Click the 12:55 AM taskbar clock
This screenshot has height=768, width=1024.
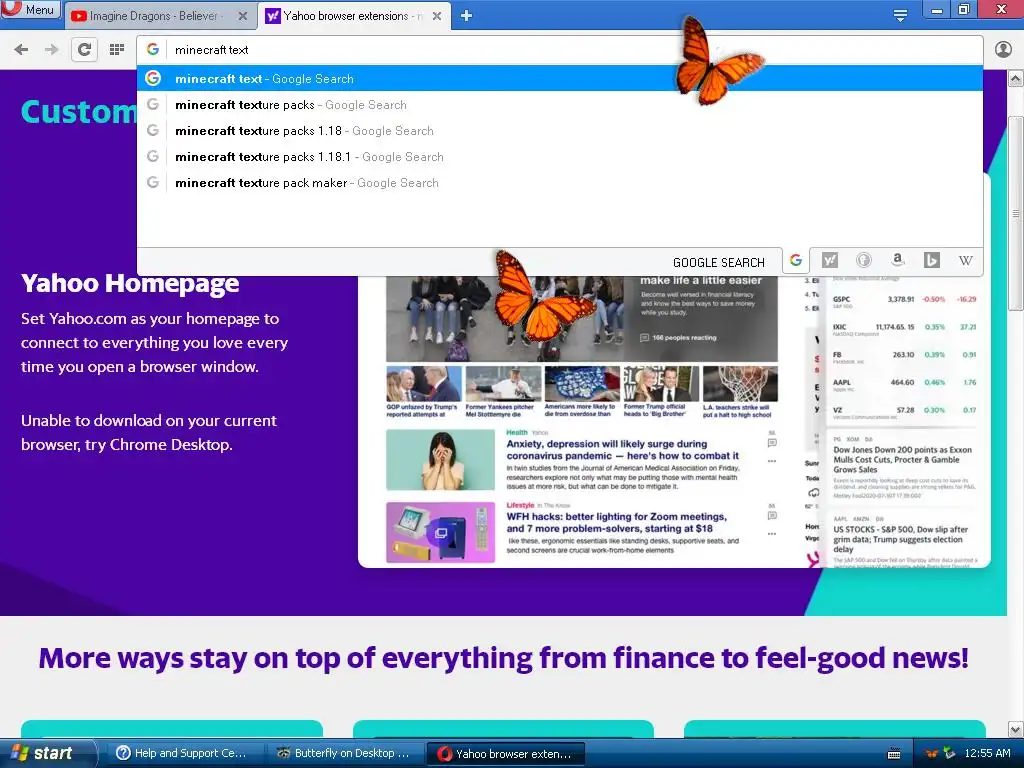[987, 753]
